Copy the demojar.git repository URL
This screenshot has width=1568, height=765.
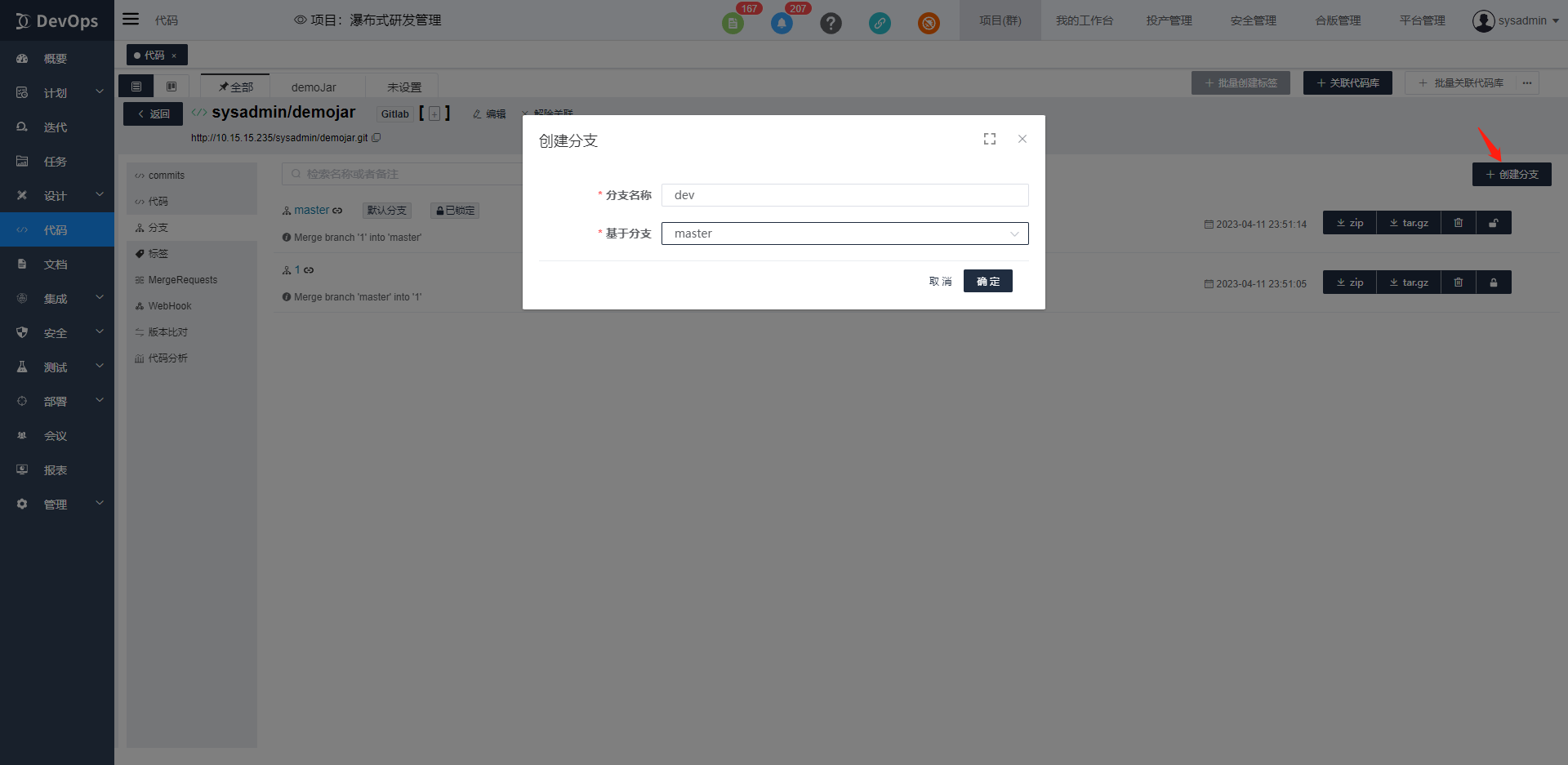coord(376,138)
